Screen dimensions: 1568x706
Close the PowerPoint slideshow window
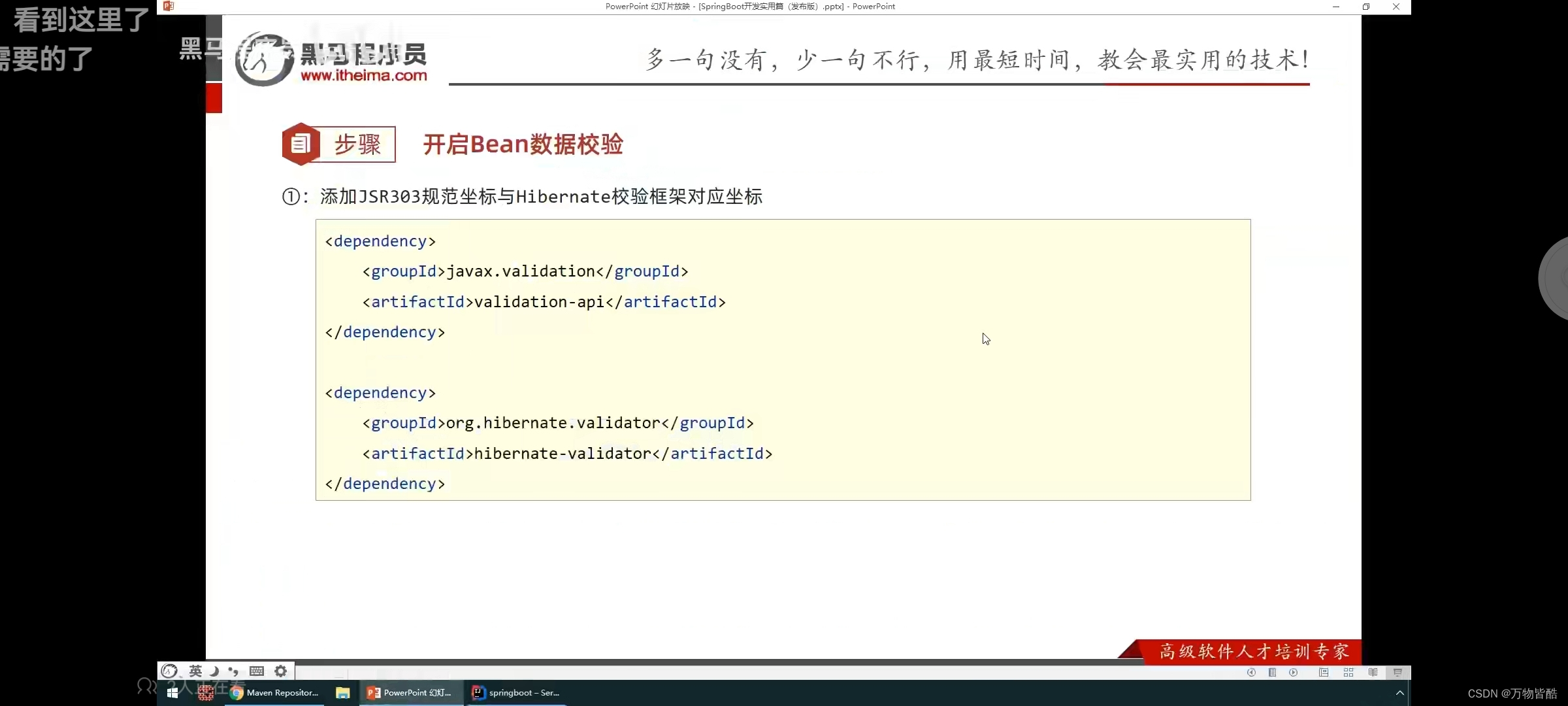1396,7
